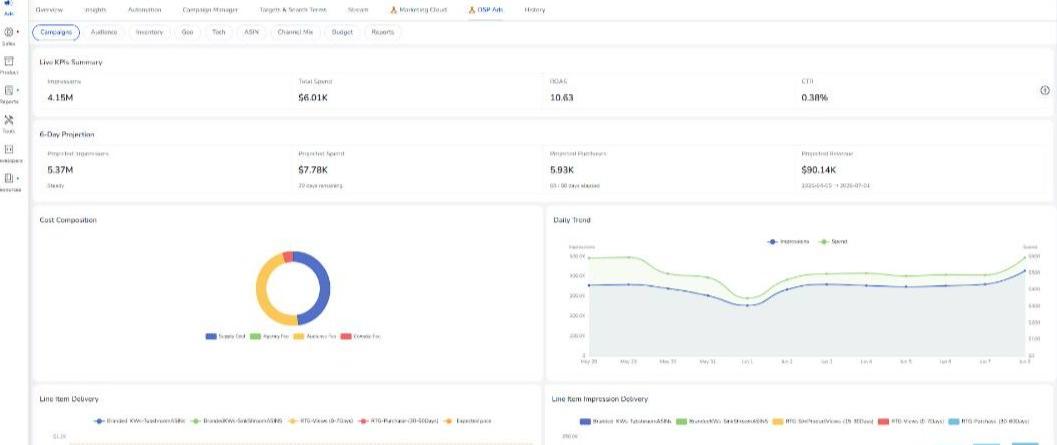This screenshot has height=445, width=1057.
Task: Toggle Audience Fee legend in Cost Composition
Action: click(x=315, y=336)
